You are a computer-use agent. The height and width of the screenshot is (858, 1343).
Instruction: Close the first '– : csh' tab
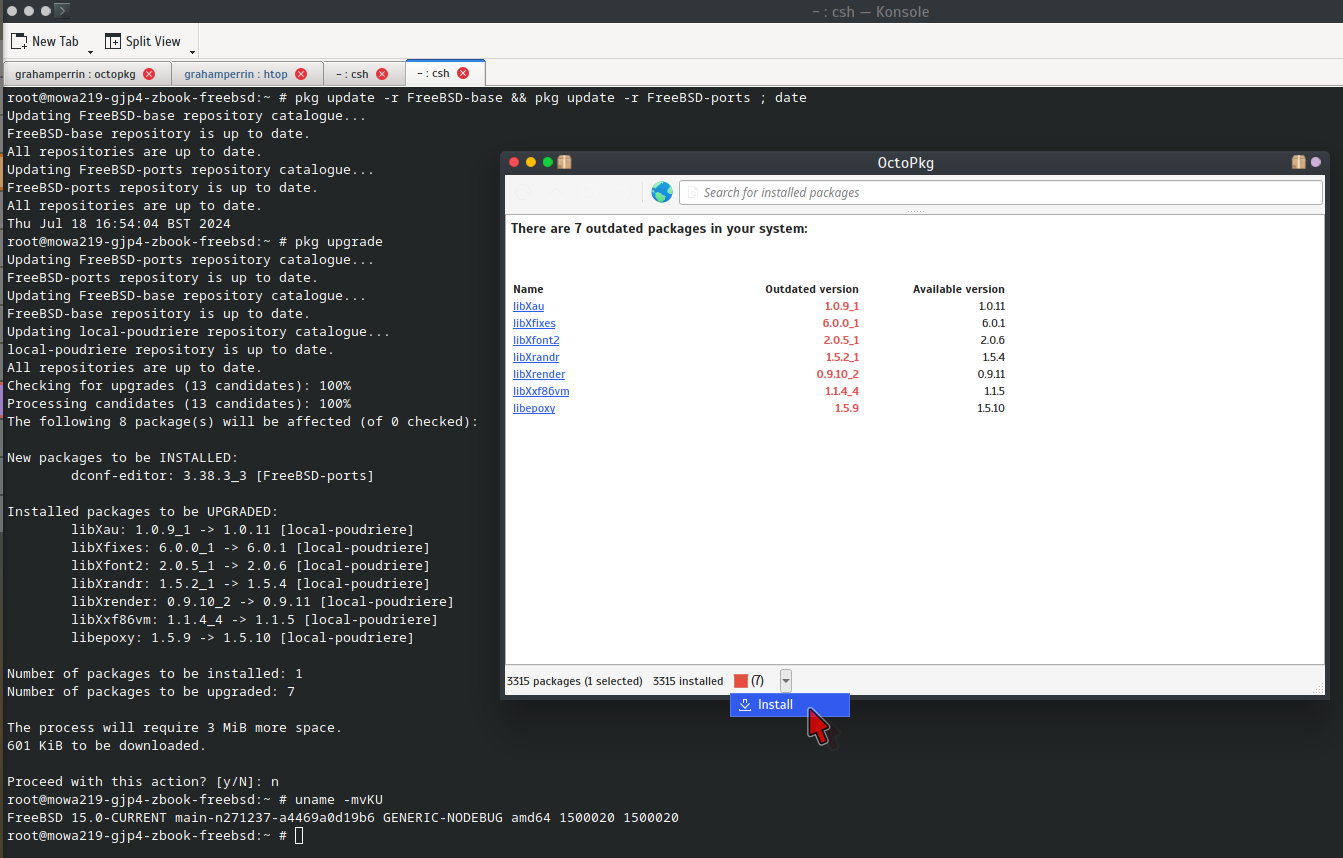pyautogui.click(x=382, y=74)
